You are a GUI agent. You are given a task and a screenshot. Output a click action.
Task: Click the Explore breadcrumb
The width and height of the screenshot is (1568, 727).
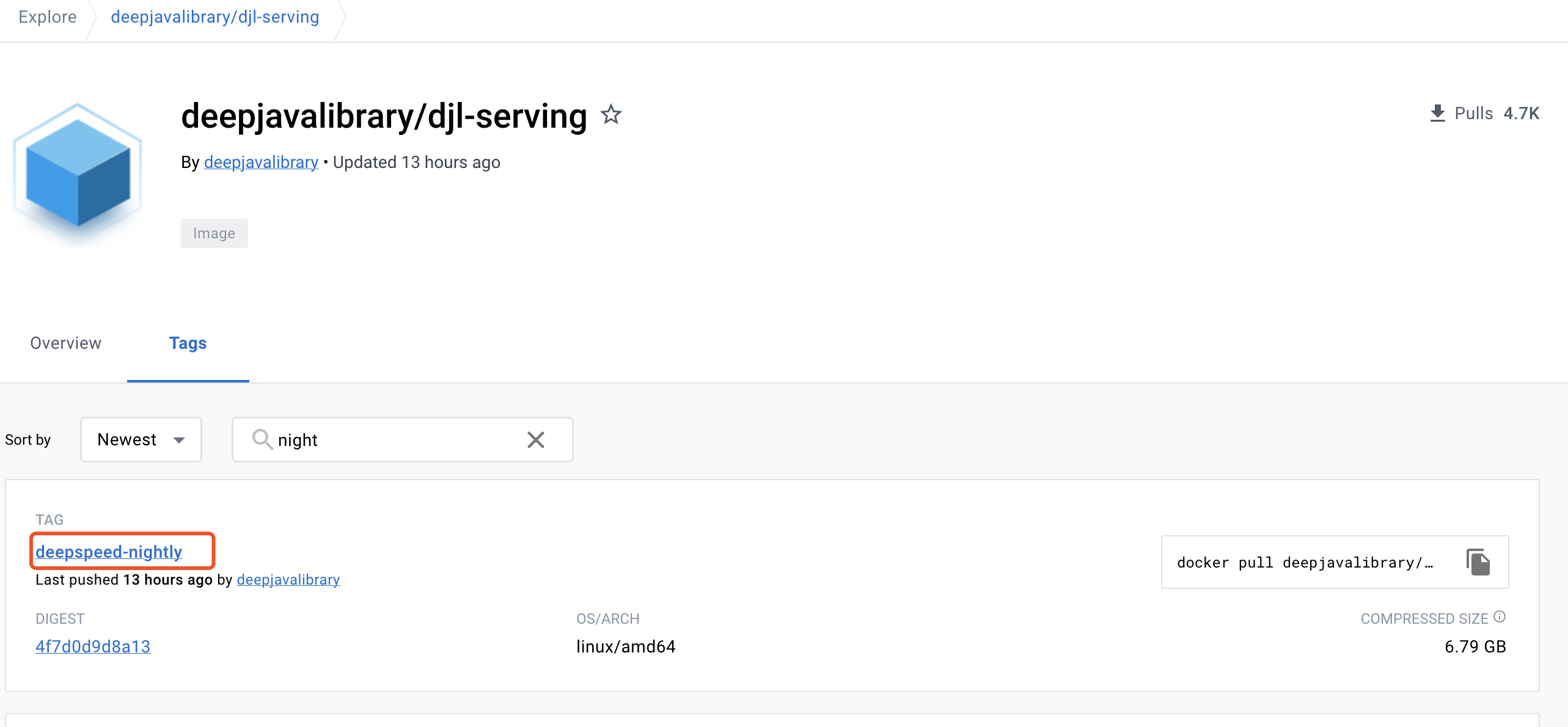click(47, 16)
